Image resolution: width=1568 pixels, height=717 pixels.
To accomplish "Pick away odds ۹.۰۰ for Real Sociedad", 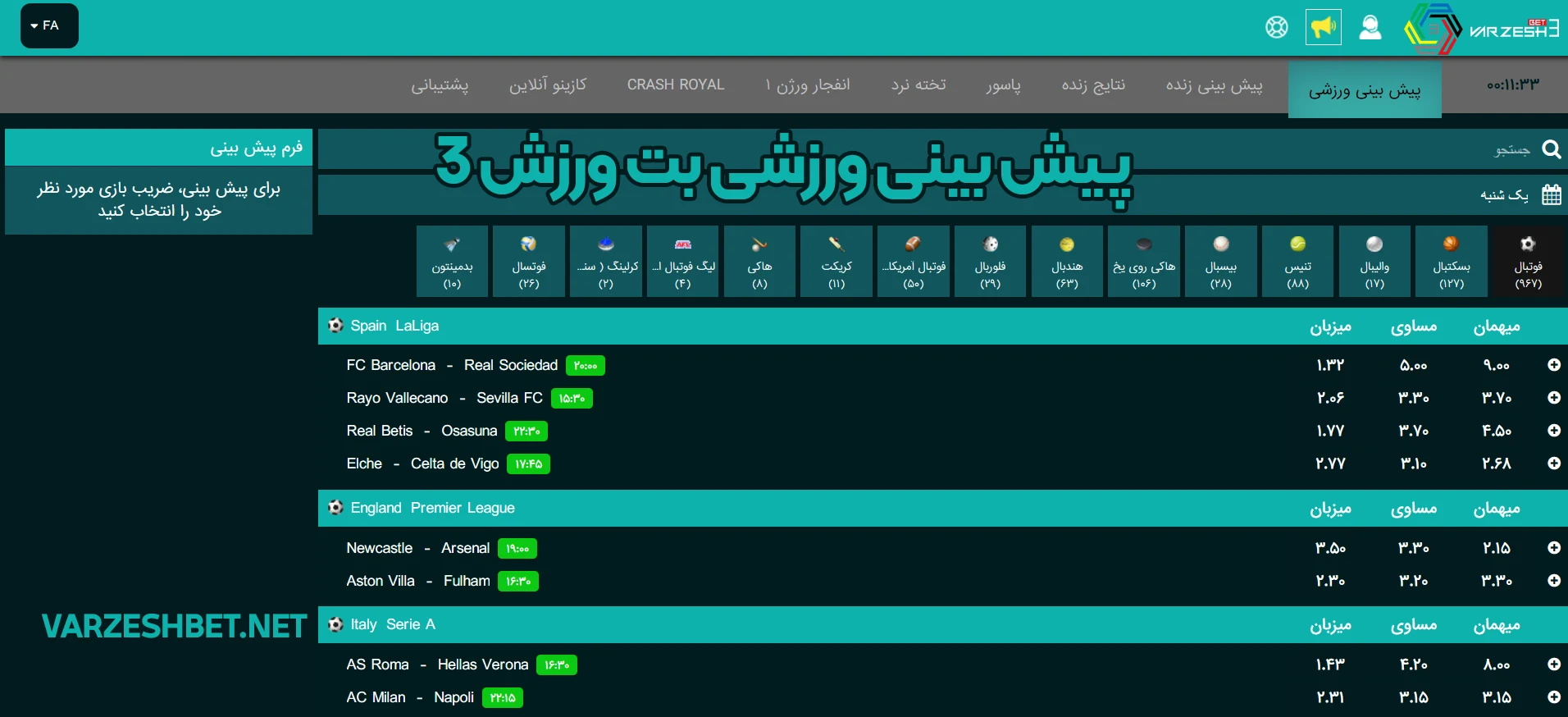I will pyautogui.click(x=1497, y=365).
